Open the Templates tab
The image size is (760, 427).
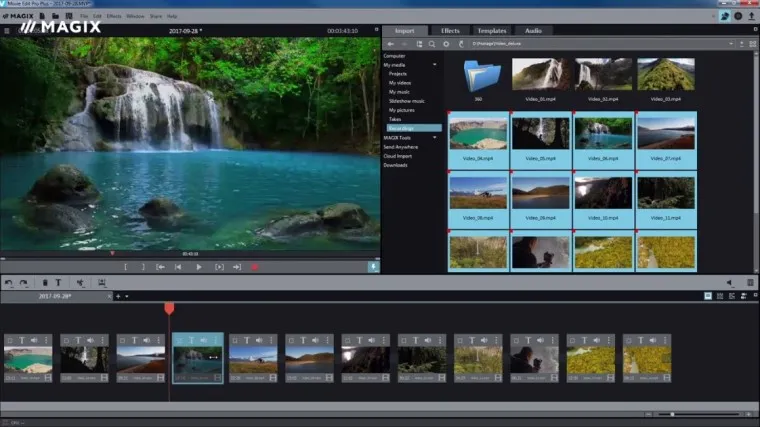tap(491, 31)
